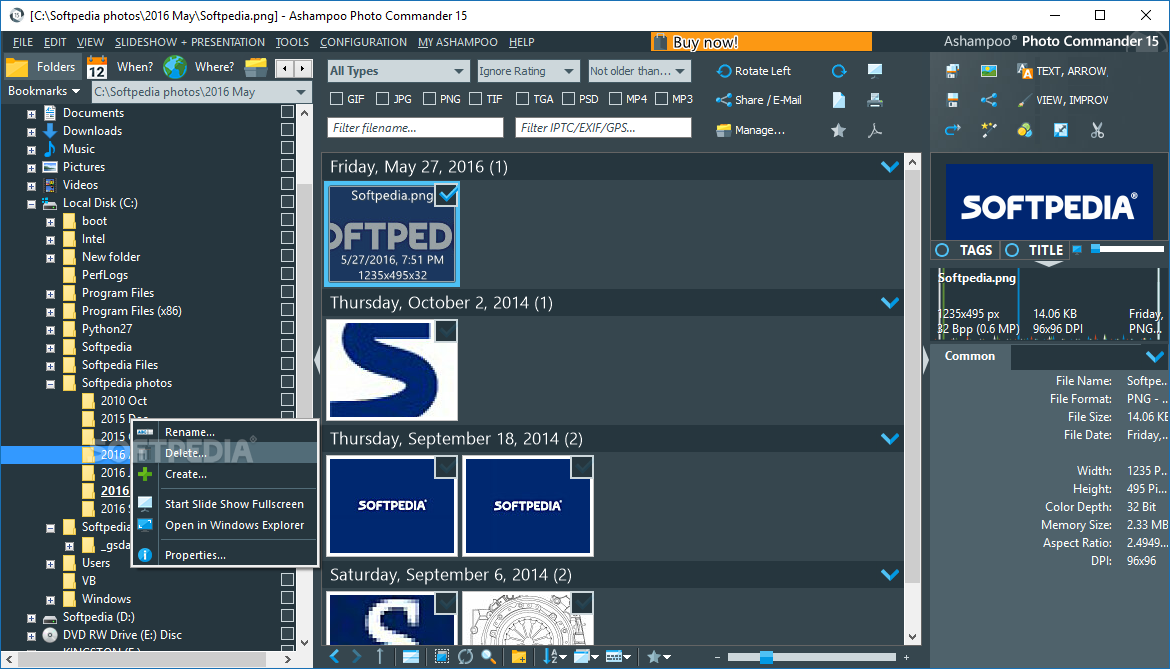Click the Manage... button
Image resolution: width=1170 pixels, height=669 pixels.
[751, 131]
